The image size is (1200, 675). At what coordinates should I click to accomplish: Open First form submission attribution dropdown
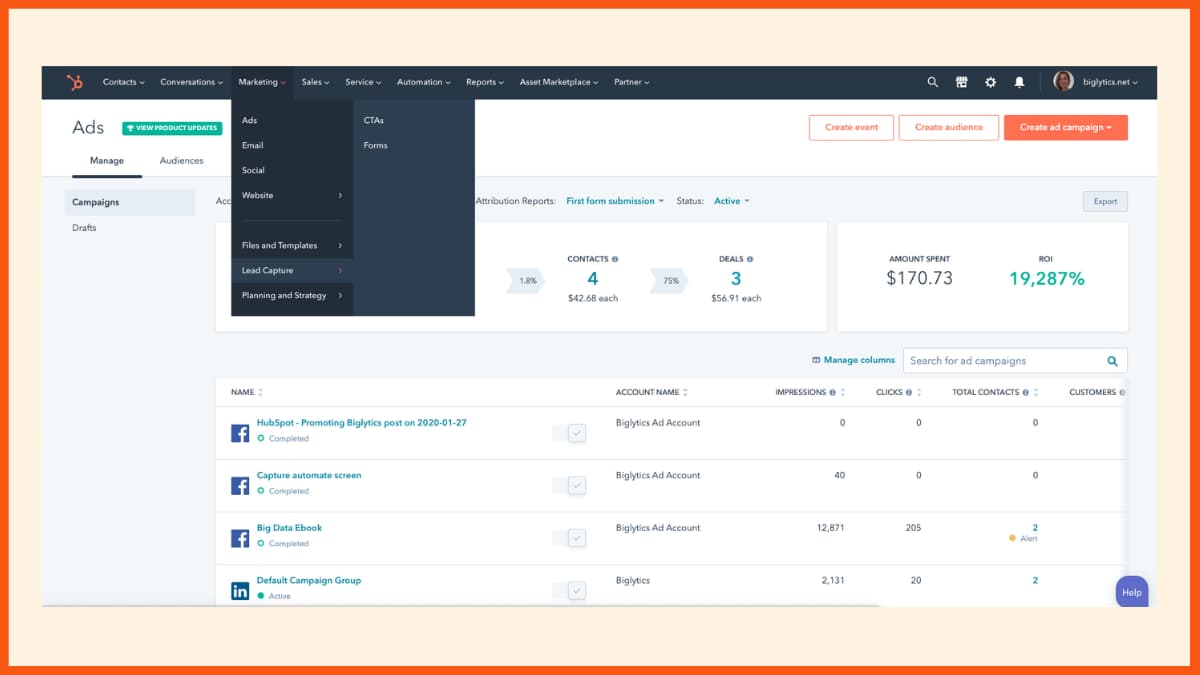tap(616, 201)
